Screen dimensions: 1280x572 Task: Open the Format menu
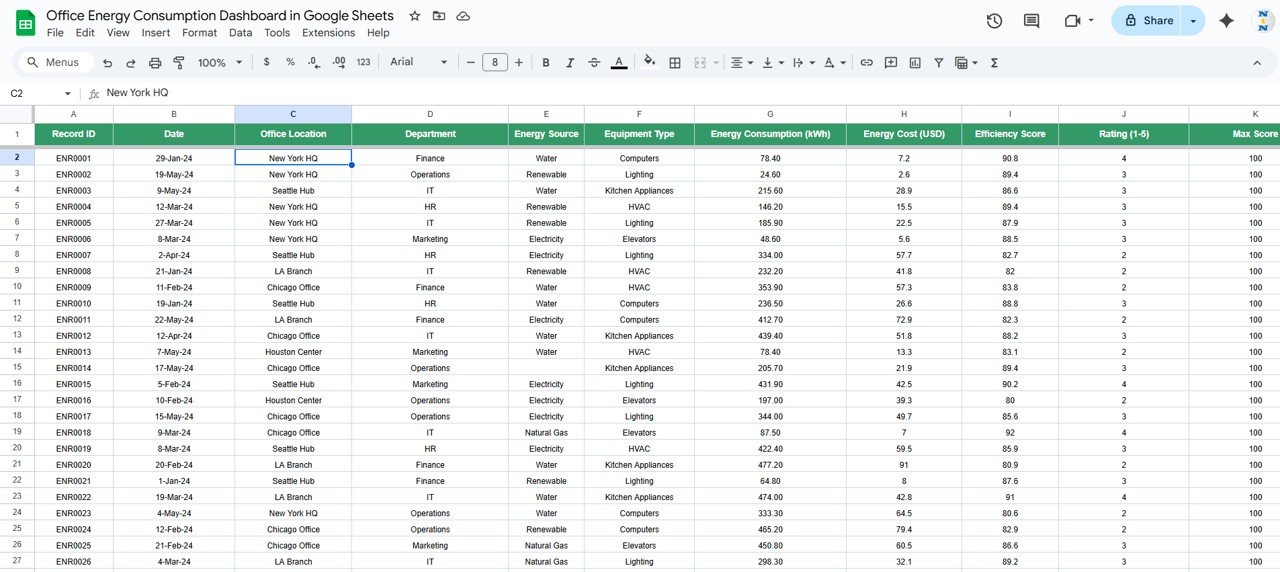[199, 33]
